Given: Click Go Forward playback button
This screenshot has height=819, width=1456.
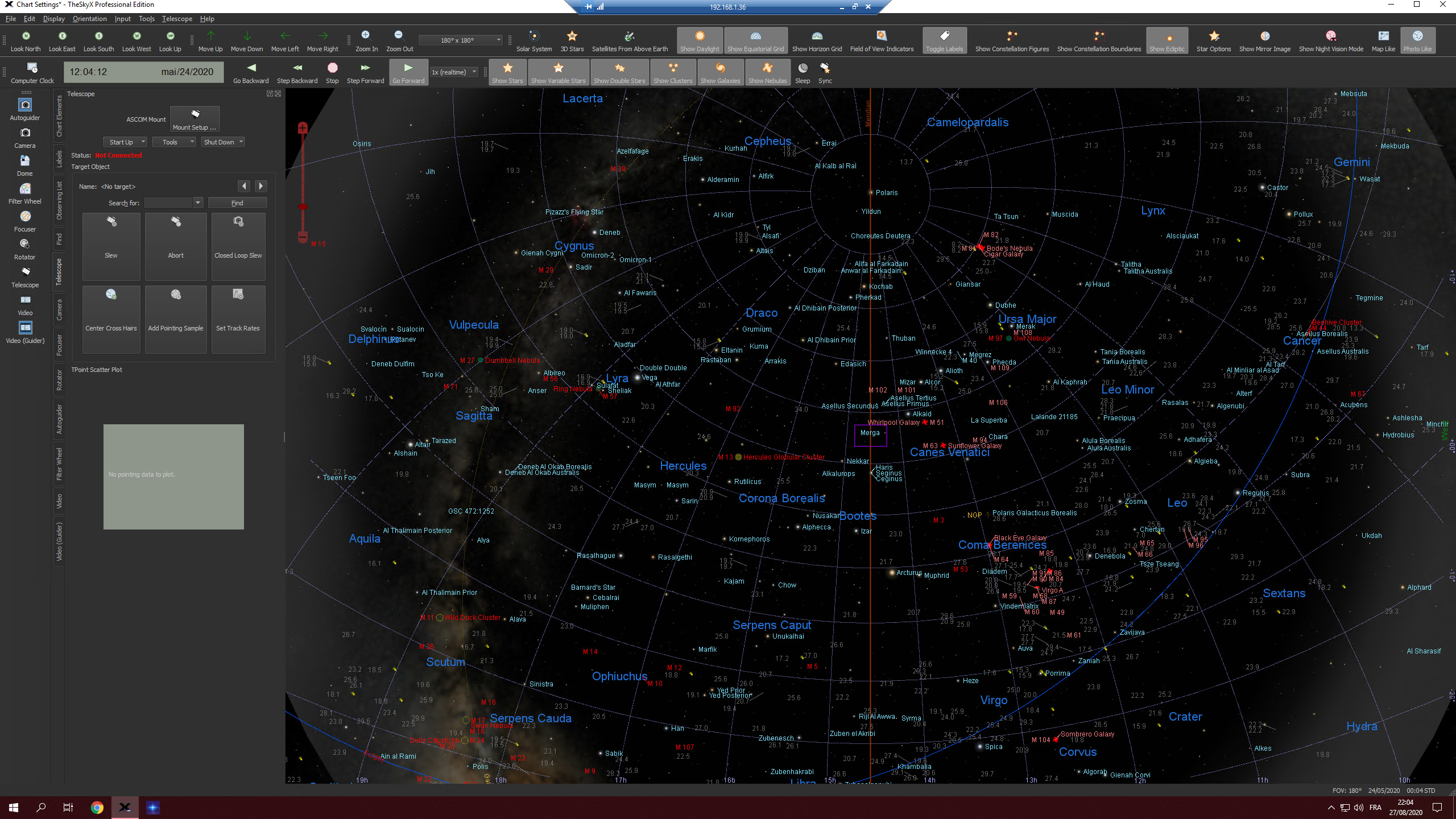Looking at the screenshot, I should click(408, 73).
